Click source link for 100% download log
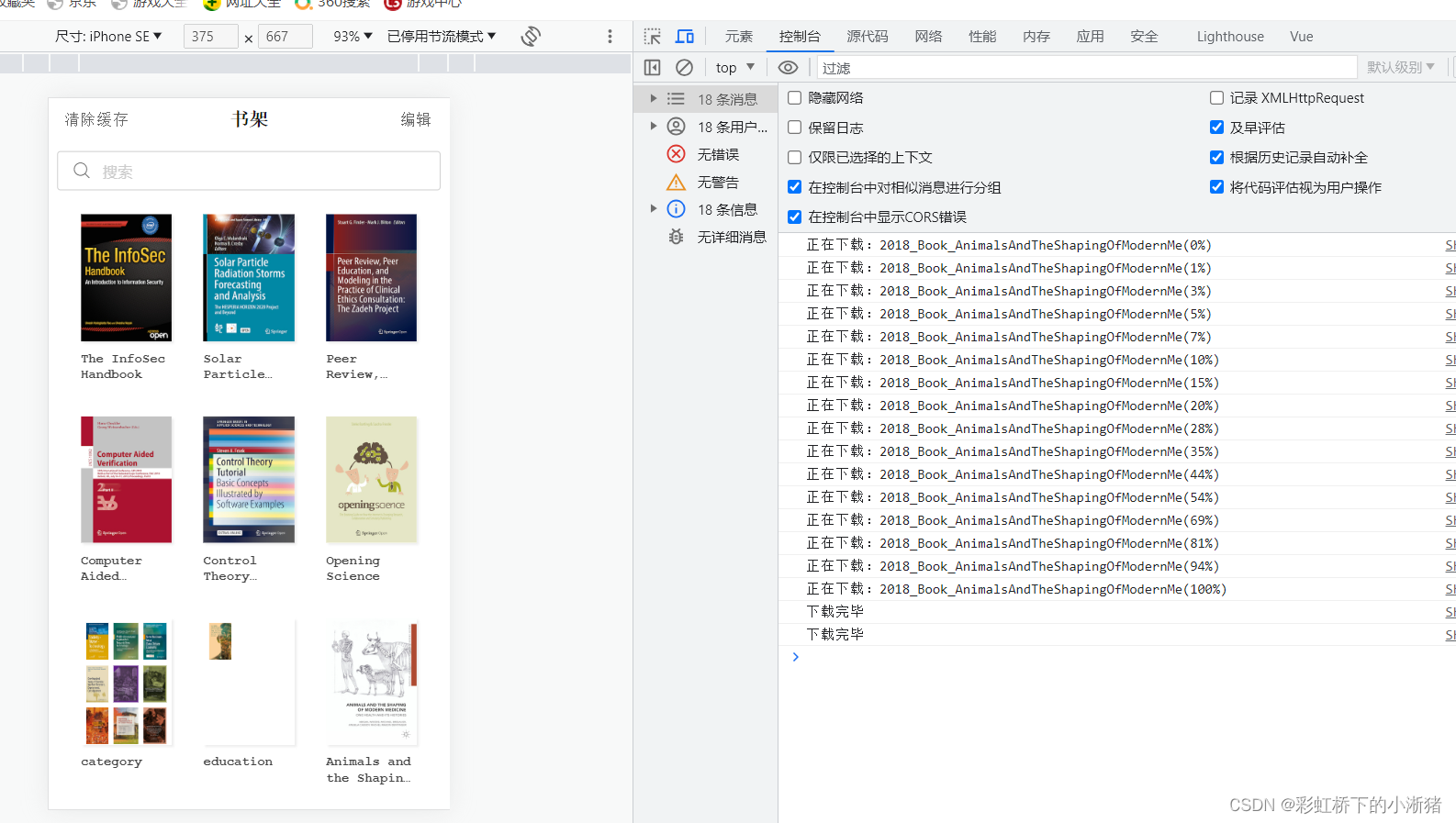The height and width of the screenshot is (823, 1456). tap(1450, 589)
